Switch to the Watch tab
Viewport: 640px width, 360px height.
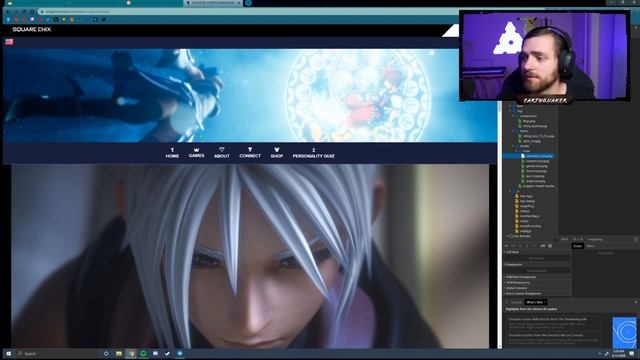[x=590, y=246]
